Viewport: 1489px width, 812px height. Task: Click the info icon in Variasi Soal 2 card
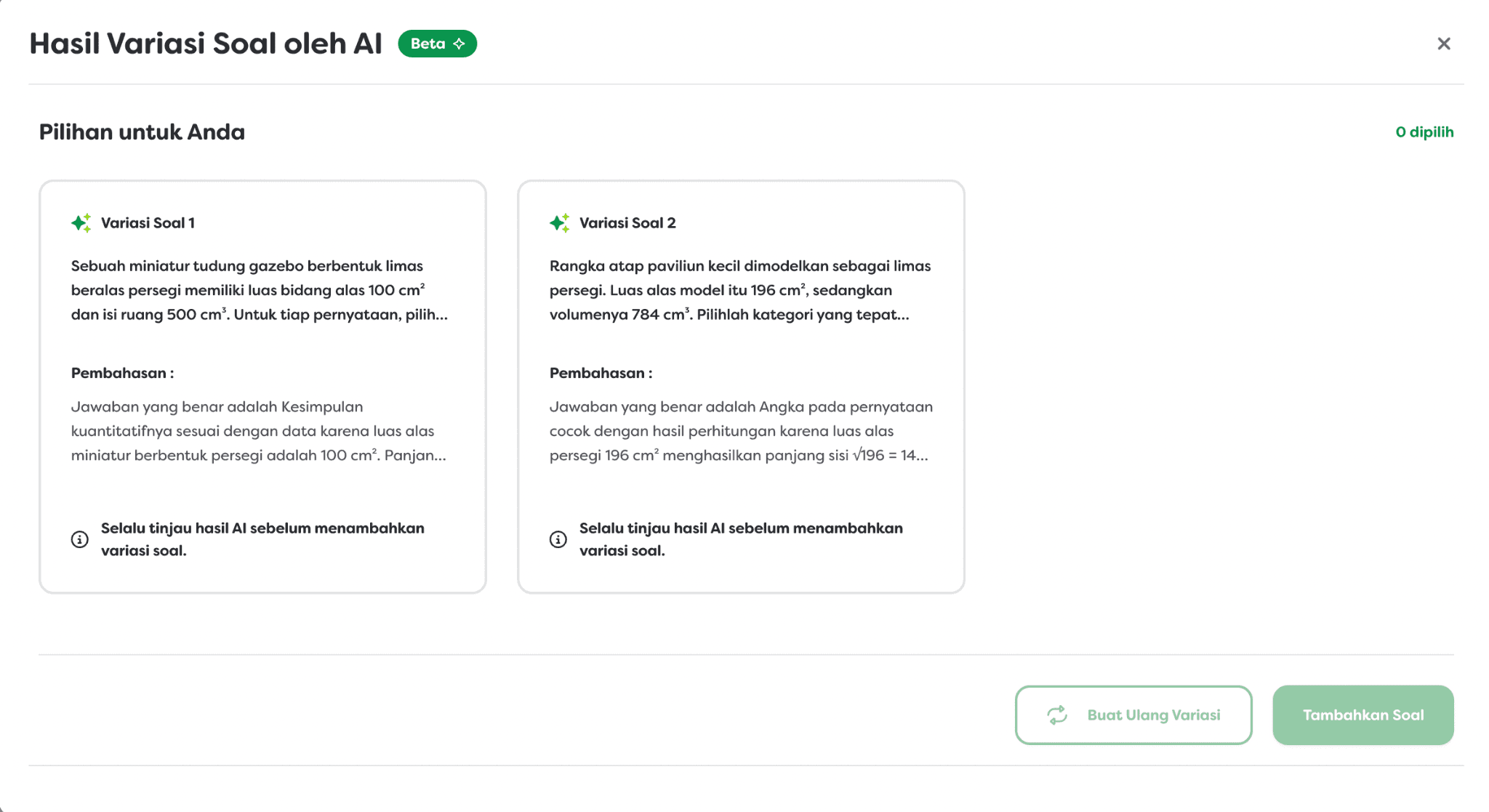coord(558,539)
